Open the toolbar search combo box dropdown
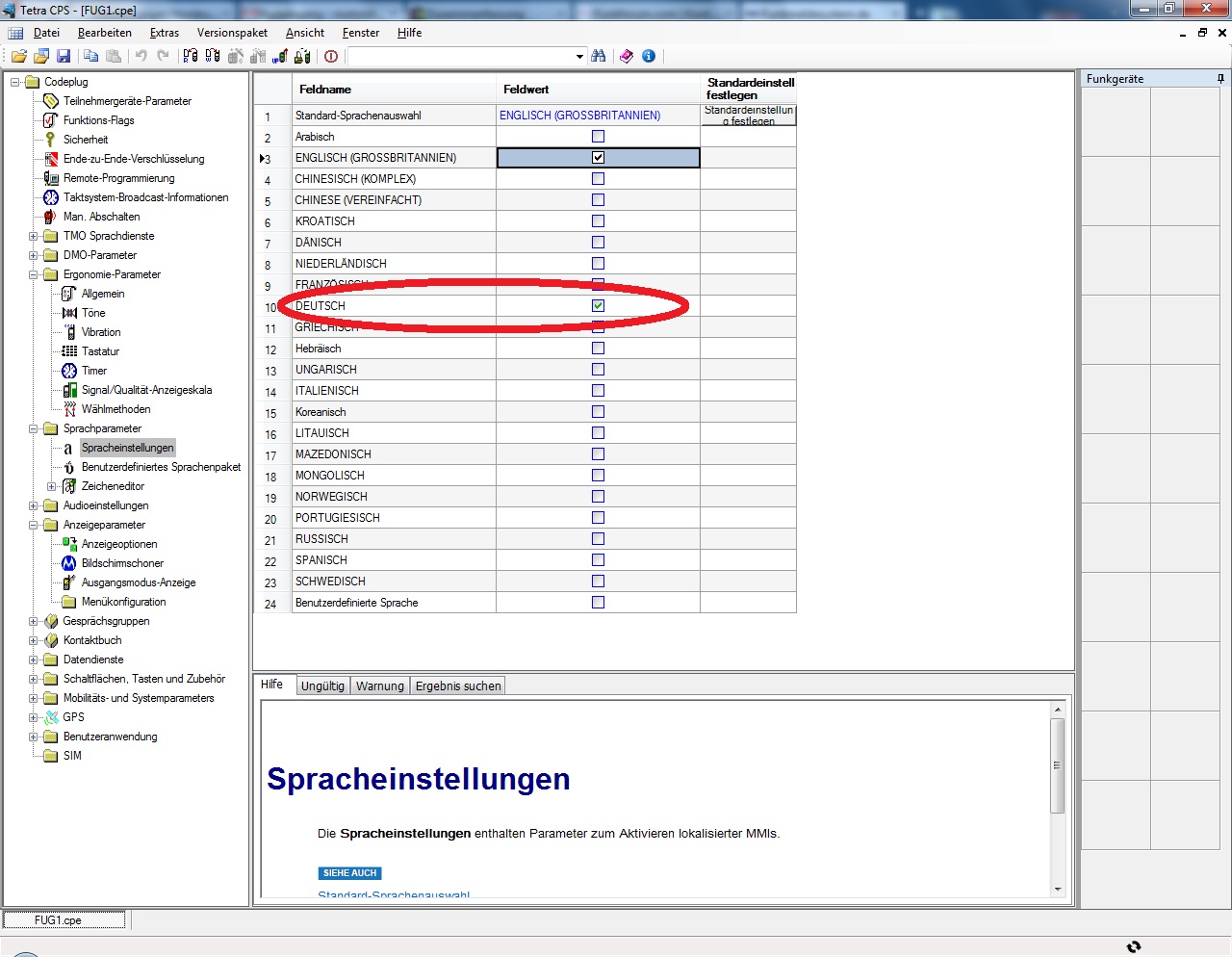This screenshot has height=957, width=1232. coord(579,57)
